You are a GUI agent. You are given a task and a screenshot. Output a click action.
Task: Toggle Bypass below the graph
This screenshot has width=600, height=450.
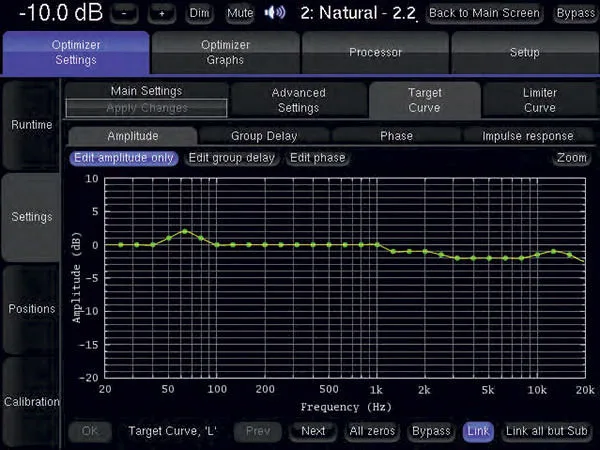pyautogui.click(x=431, y=431)
